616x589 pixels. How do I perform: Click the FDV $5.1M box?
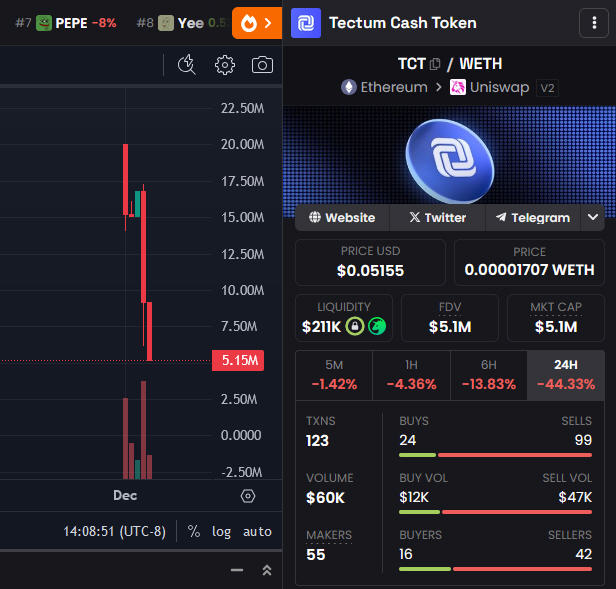click(450, 318)
